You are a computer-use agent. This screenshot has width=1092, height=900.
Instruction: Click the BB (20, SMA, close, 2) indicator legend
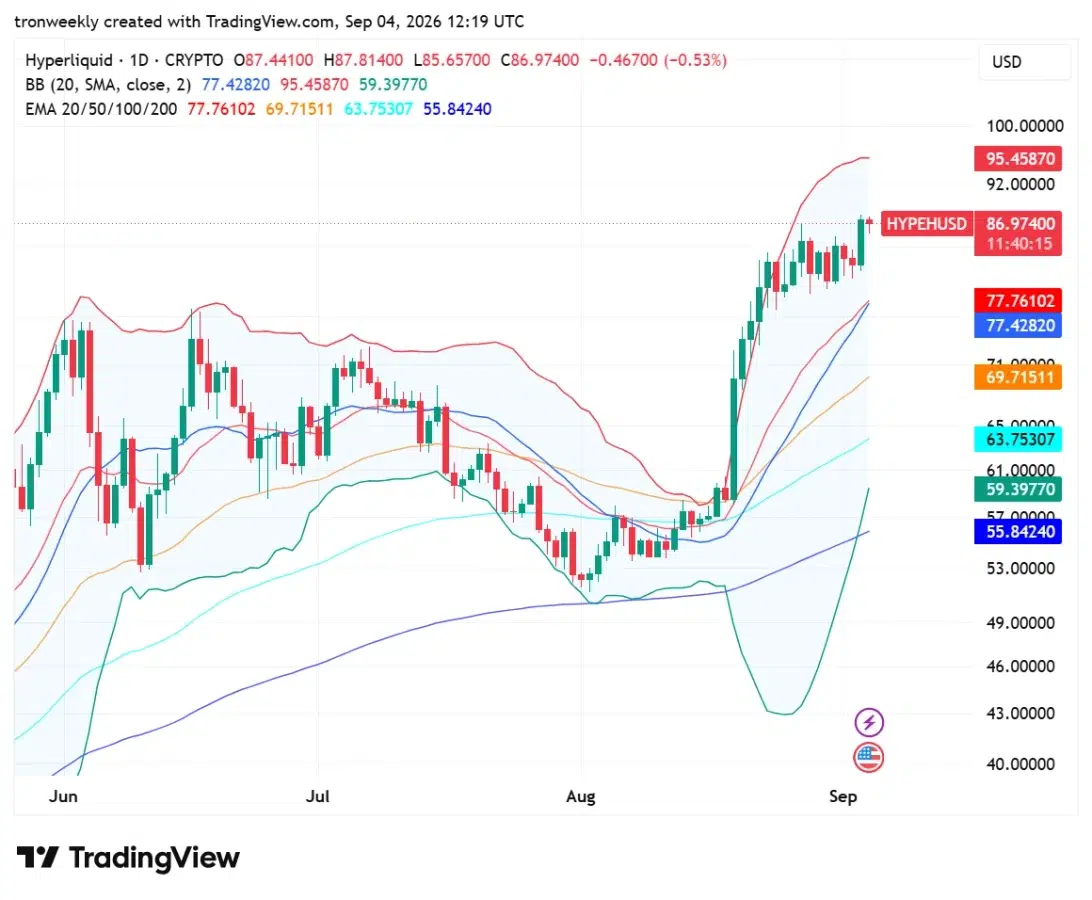(108, 85)
